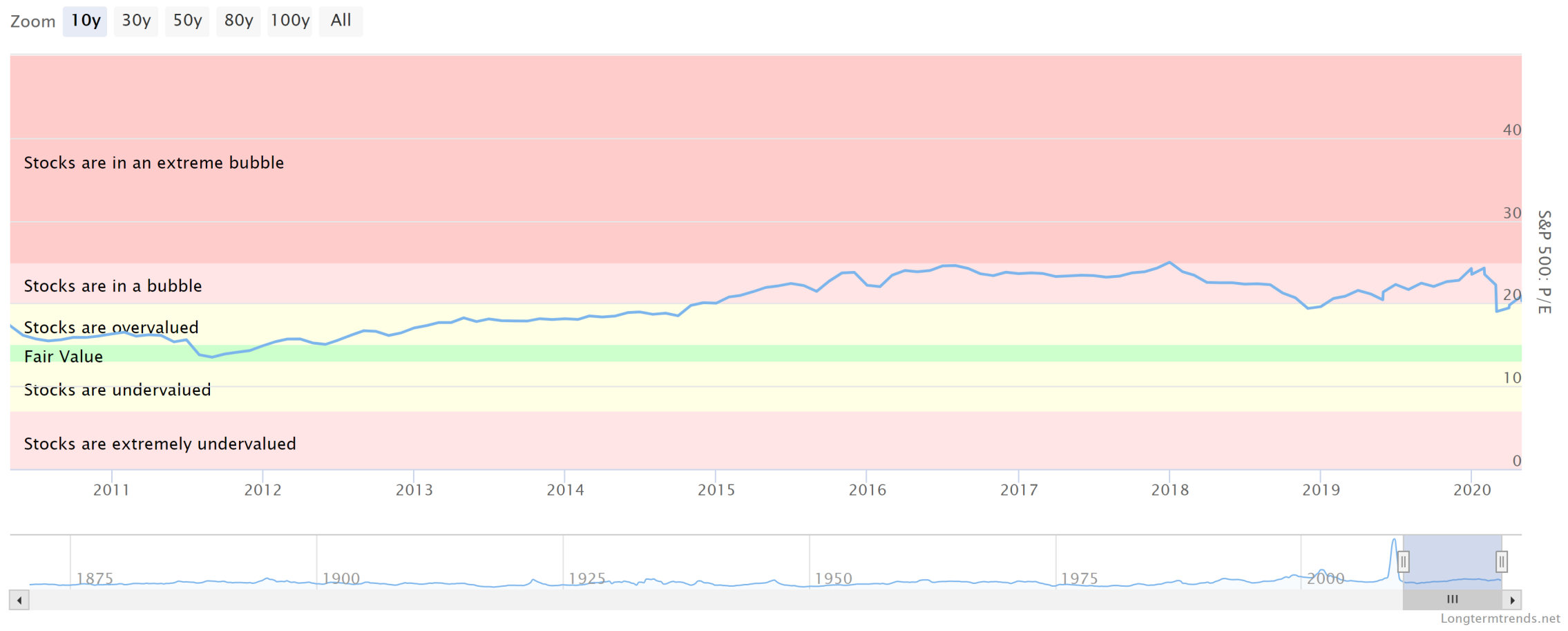Choose the 80y zoom option
This screenshot has height=631, width=1568.
[x=238, y=21]
